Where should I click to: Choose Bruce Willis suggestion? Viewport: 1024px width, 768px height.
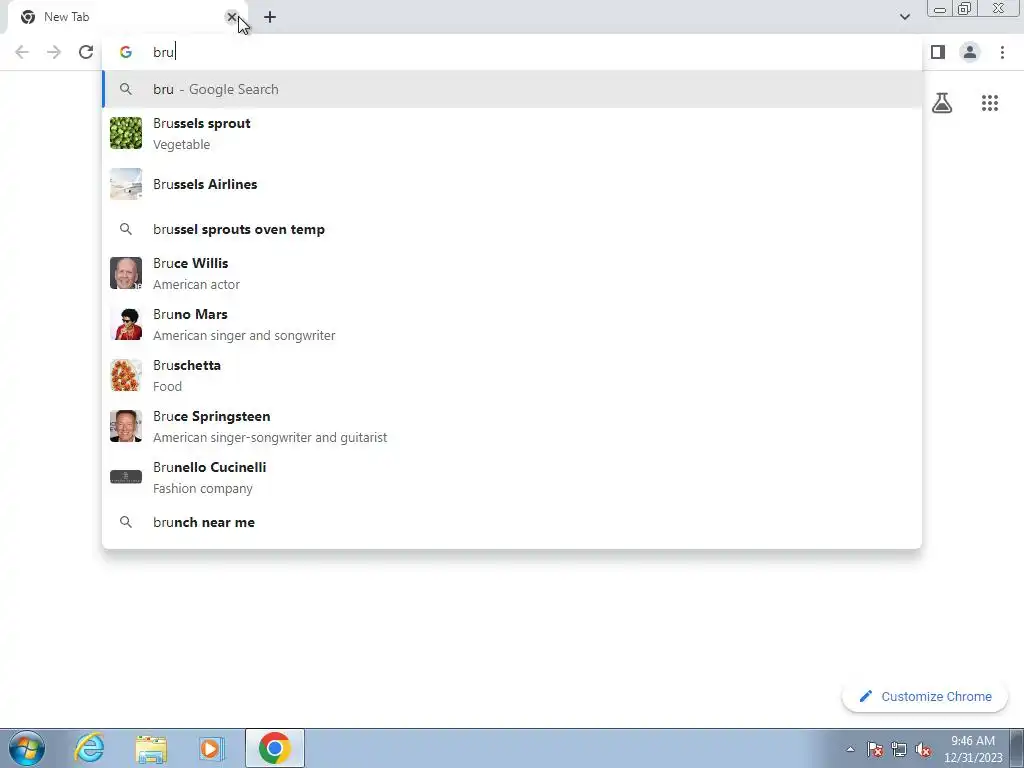coord(512,273)
